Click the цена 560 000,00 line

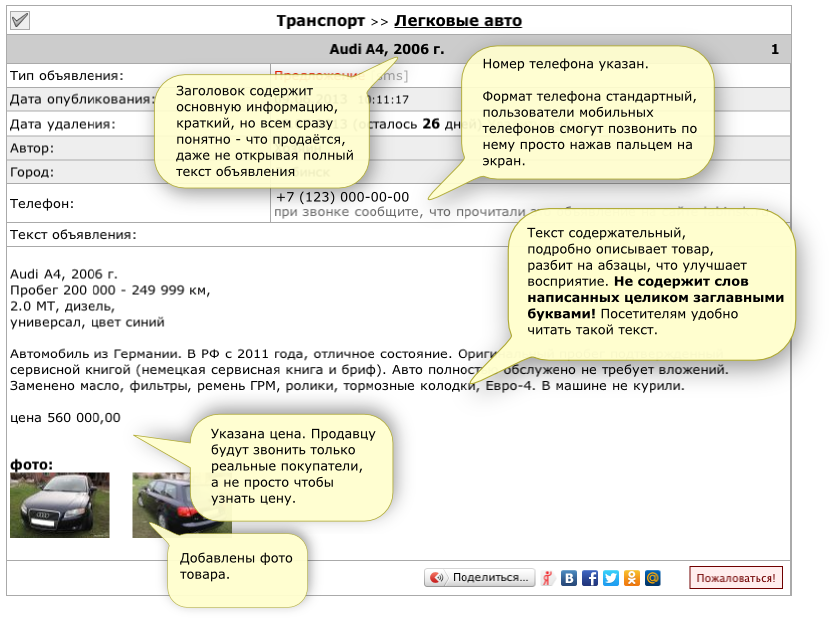(65, 418)
